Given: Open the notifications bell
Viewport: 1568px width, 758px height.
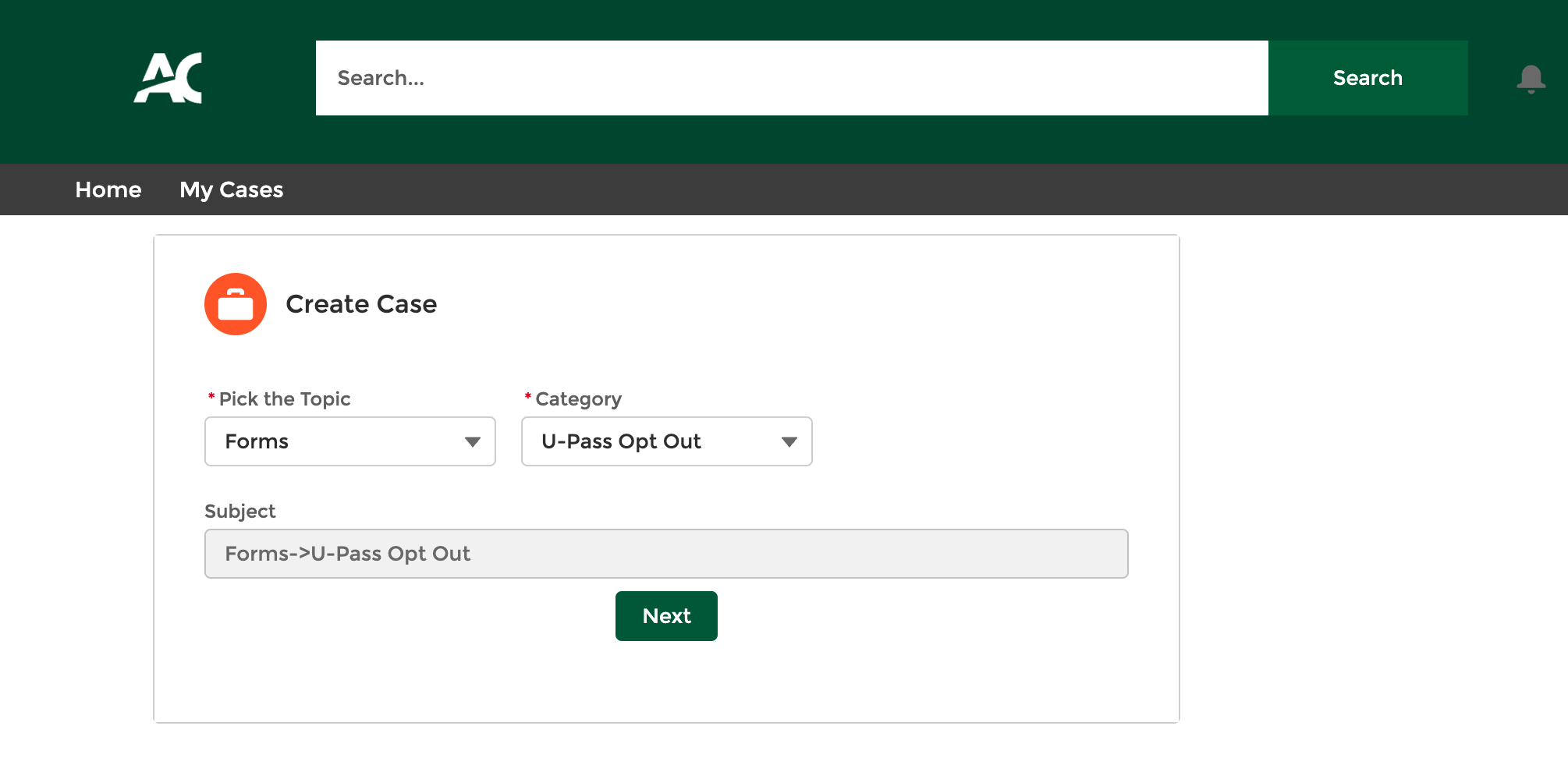Looking at the screenshot, I should pos(1531,79).
